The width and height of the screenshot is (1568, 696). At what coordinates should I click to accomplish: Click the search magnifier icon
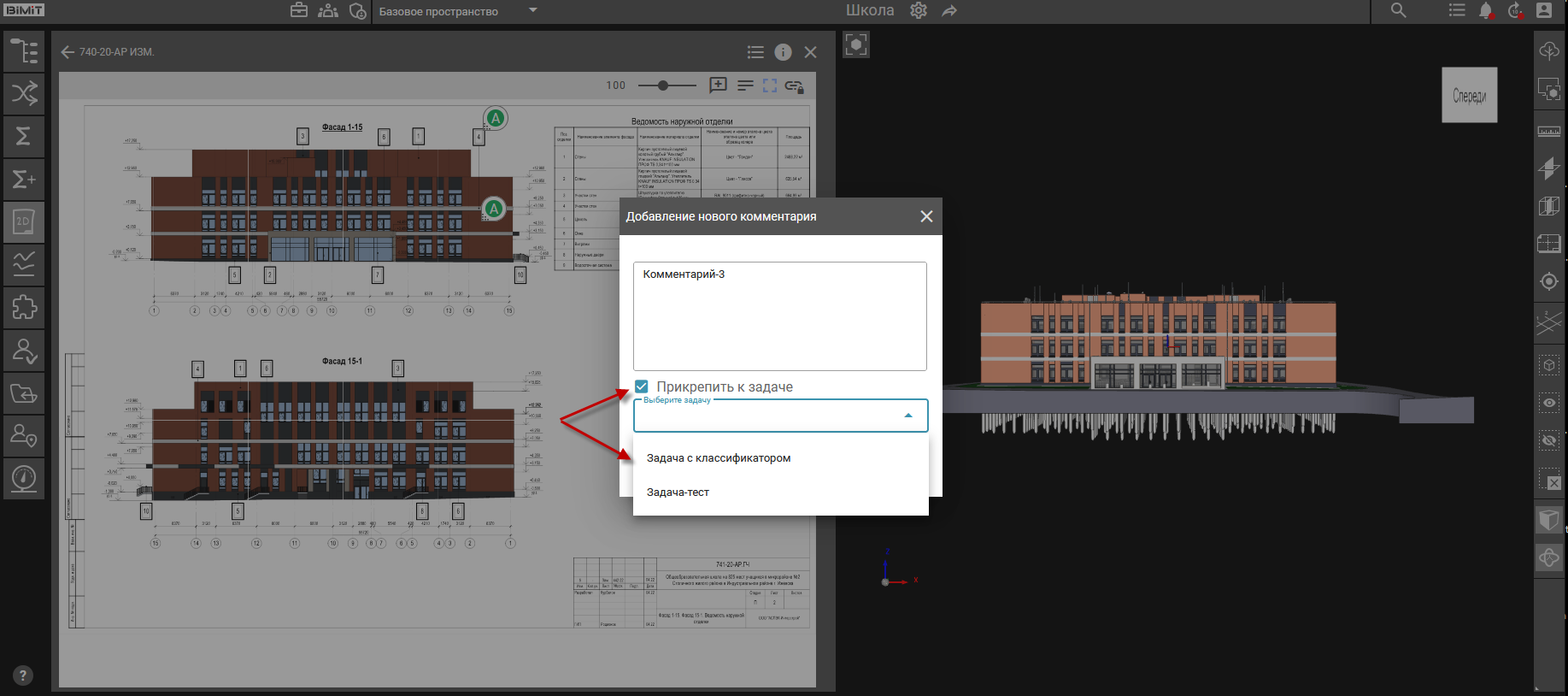[1398, 11]
